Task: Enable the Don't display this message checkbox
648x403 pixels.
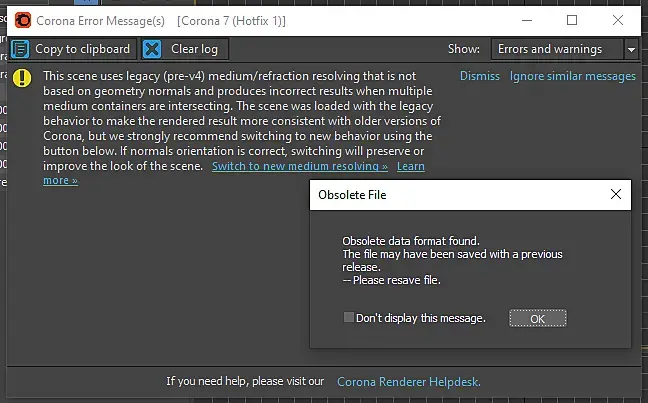Action: [x=348, y=318]
